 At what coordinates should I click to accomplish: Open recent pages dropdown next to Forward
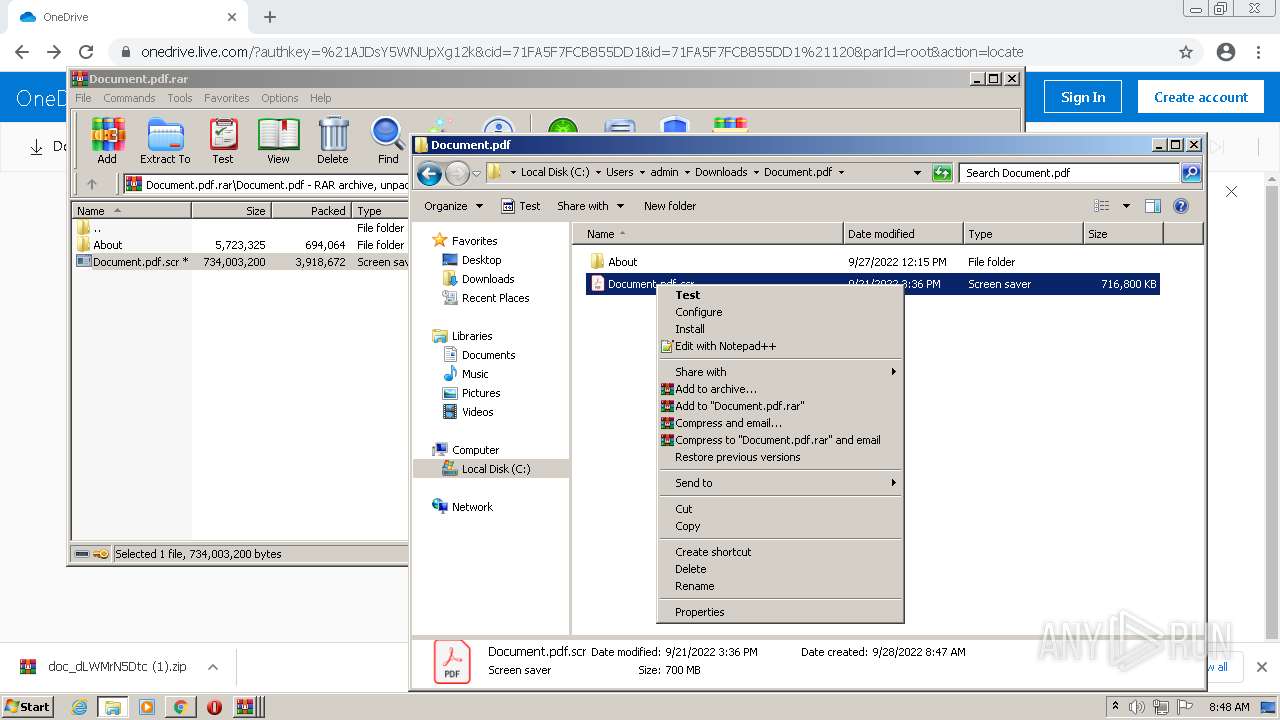(476, 173)
